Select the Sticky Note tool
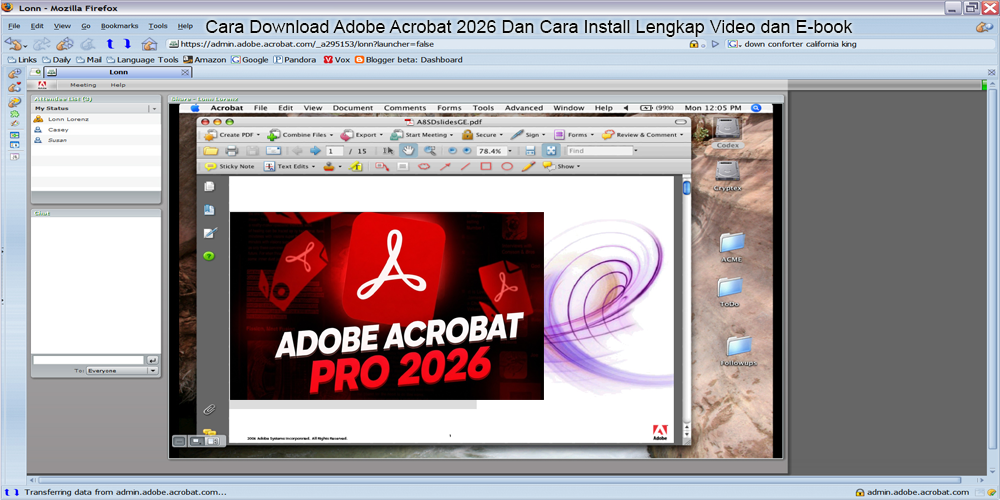Viewport: 1000px width, 500px height. click(229, 166)
